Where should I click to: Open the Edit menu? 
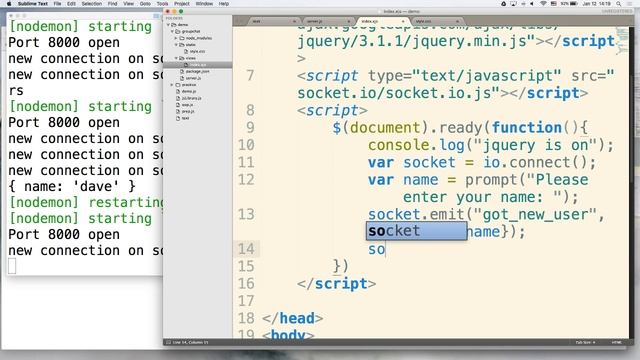[x=71, y=4]
